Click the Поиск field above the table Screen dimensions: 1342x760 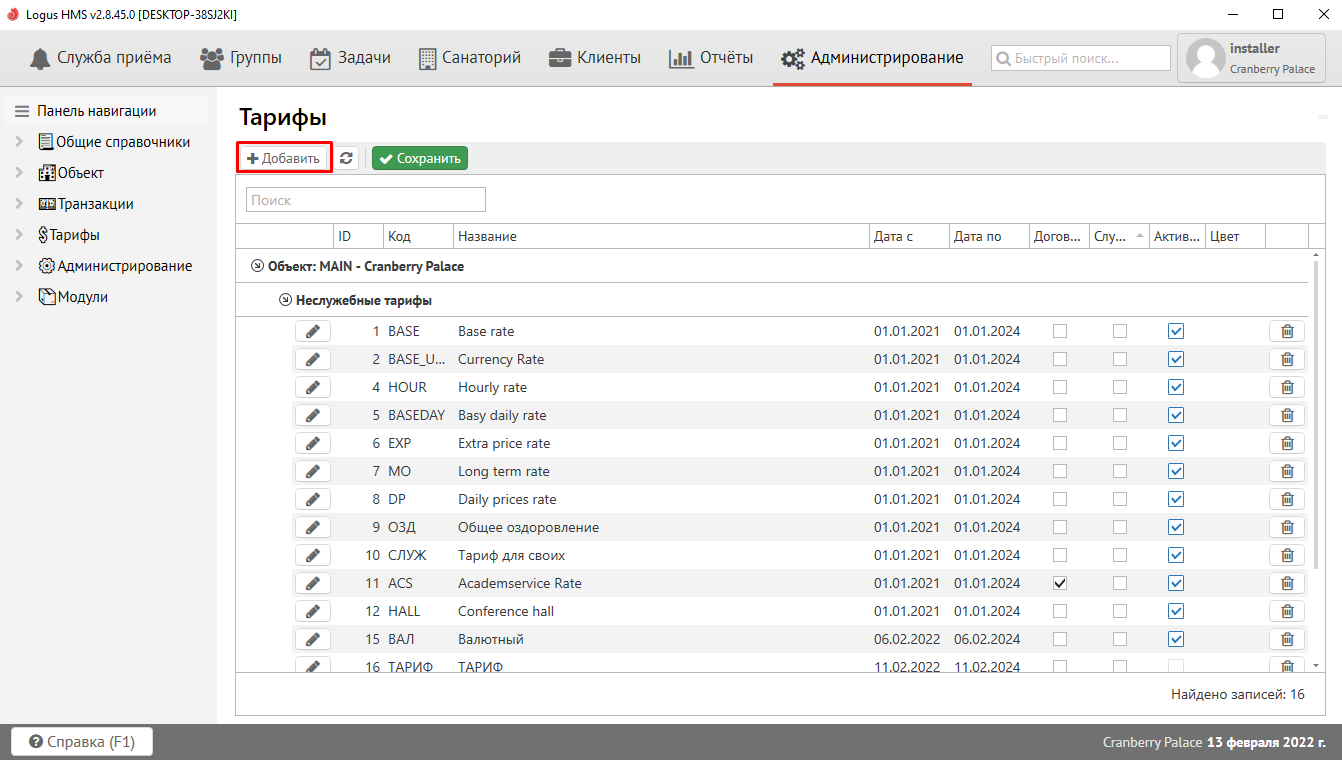(x=365, y=200)
